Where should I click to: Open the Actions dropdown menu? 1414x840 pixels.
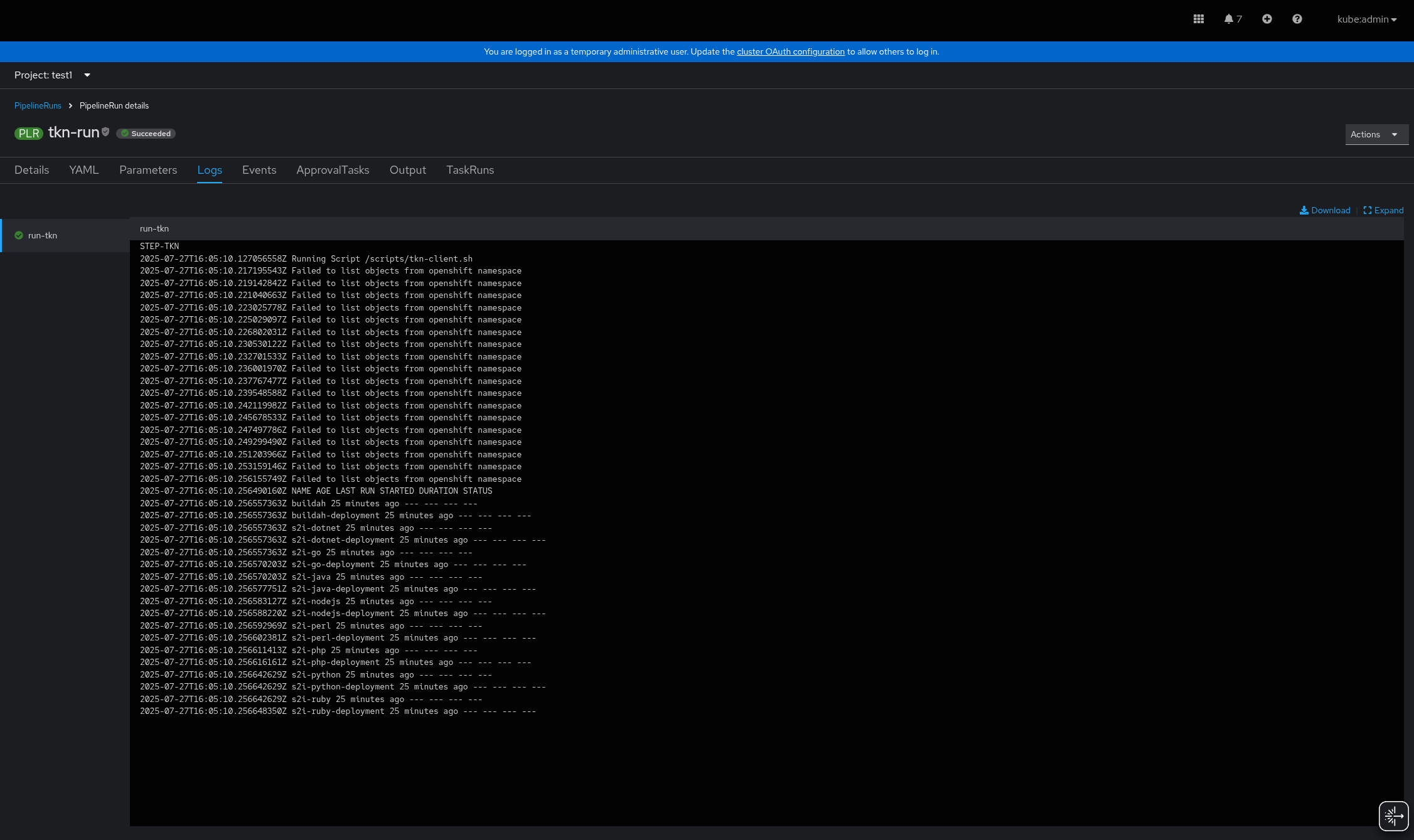coord(1376,134)
